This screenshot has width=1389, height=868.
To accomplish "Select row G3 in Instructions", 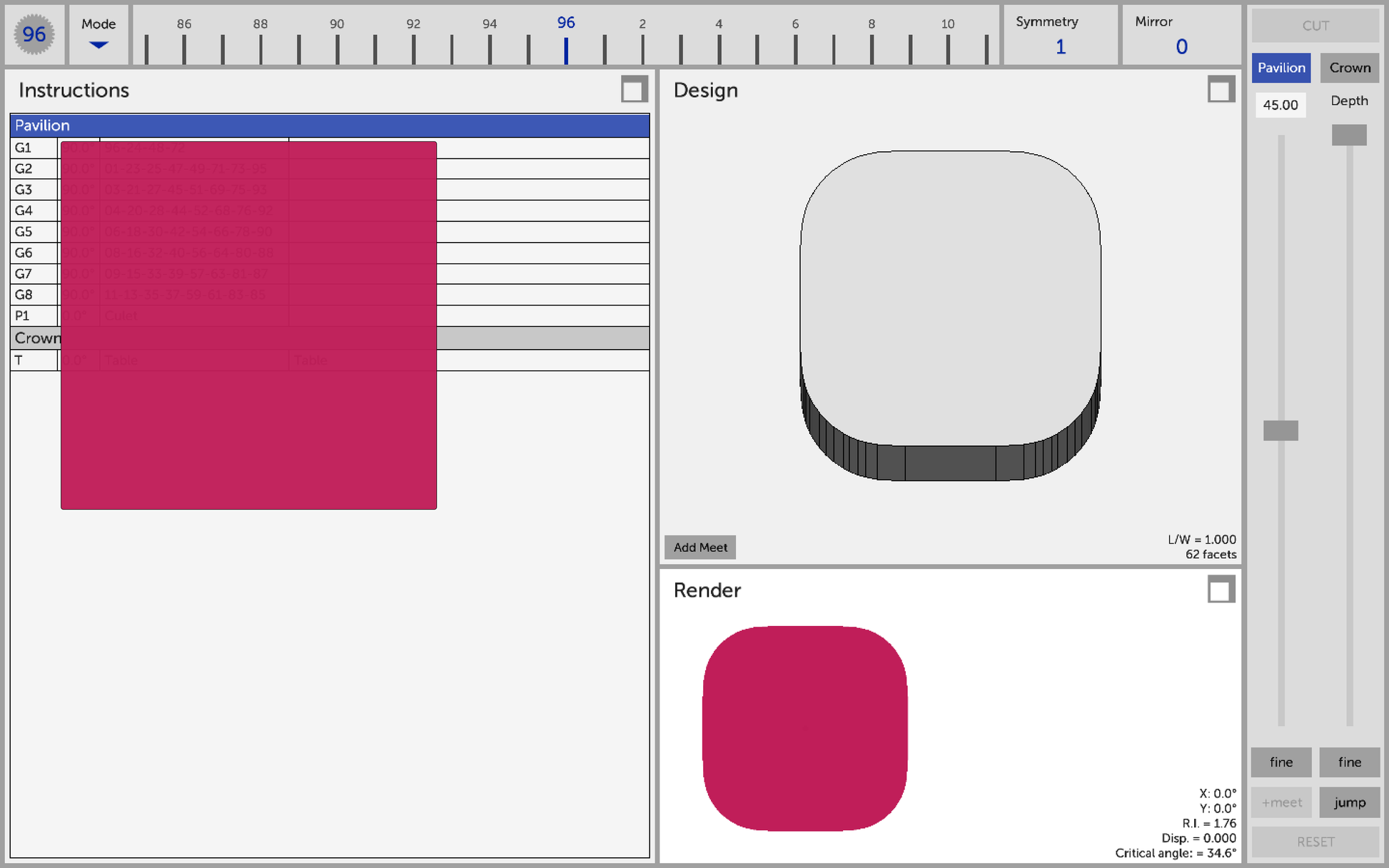I will click(x=330, y=190).
